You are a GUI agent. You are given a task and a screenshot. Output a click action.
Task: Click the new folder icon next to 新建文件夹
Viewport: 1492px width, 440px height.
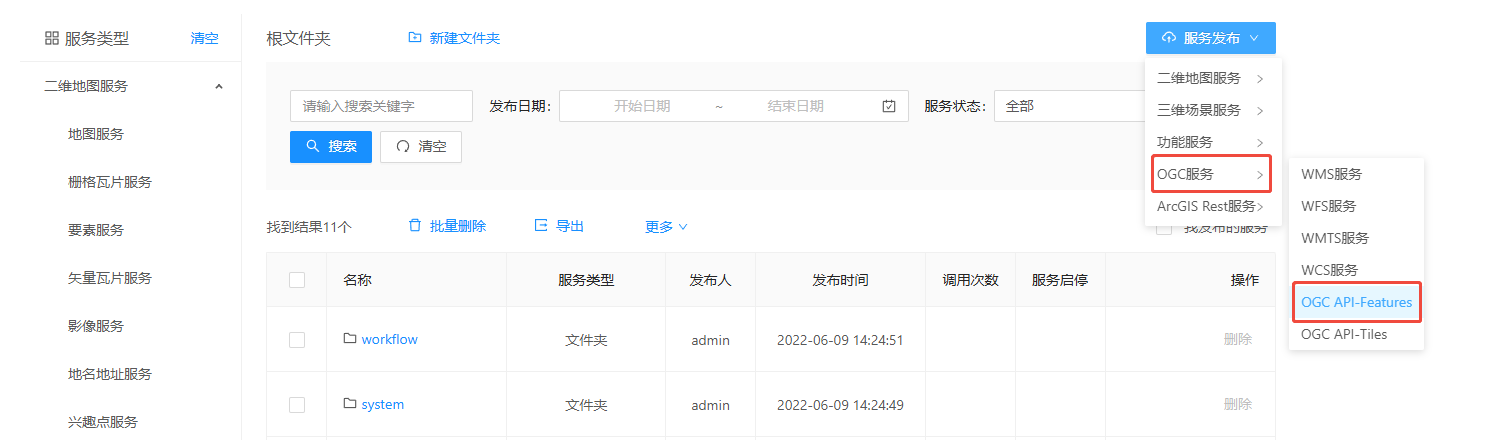[415, 38]
